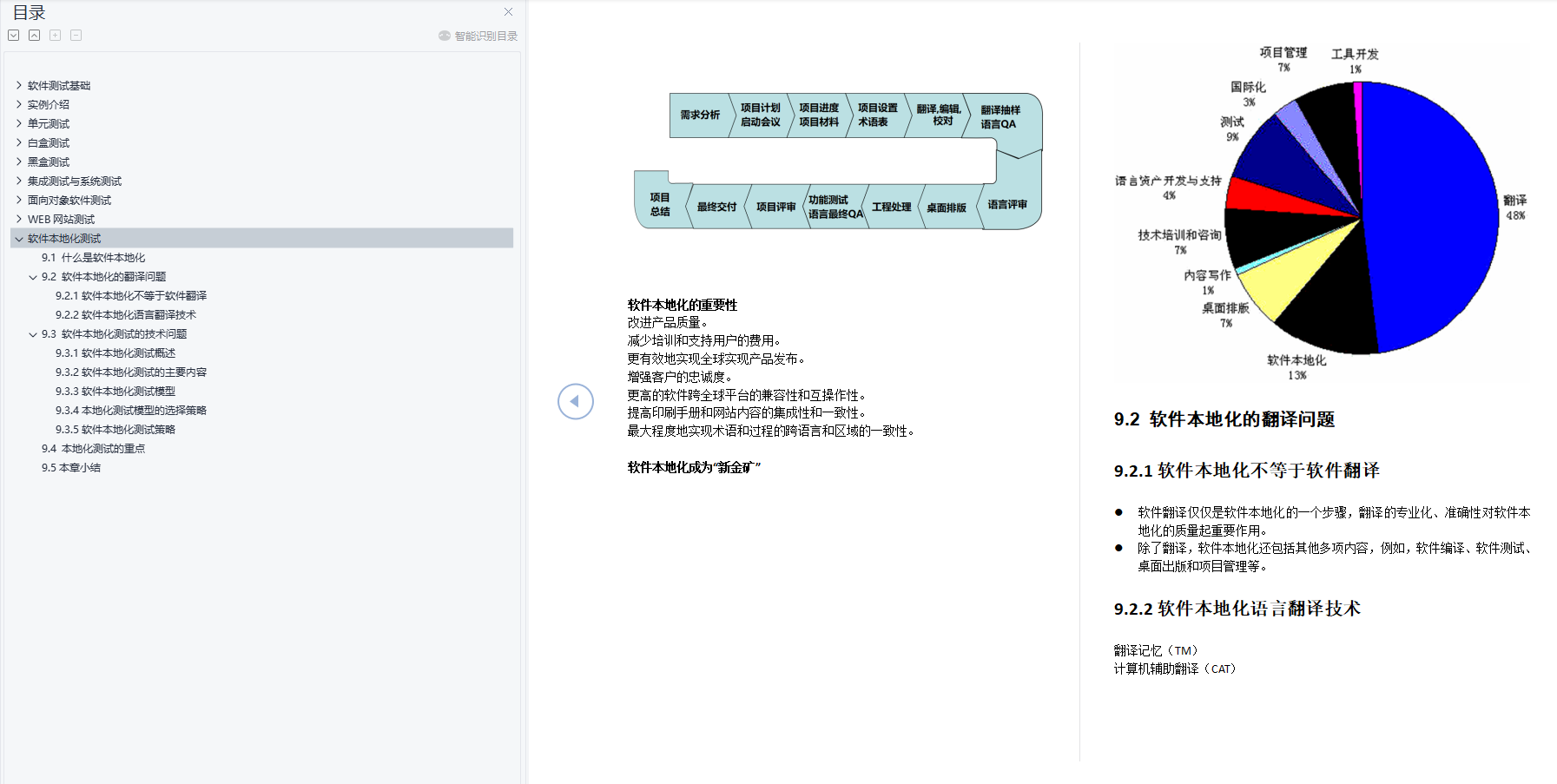This screenshot has width=1557, height=784.
Task: Close the 目录 sidebar panel
Action: point(508,11)
